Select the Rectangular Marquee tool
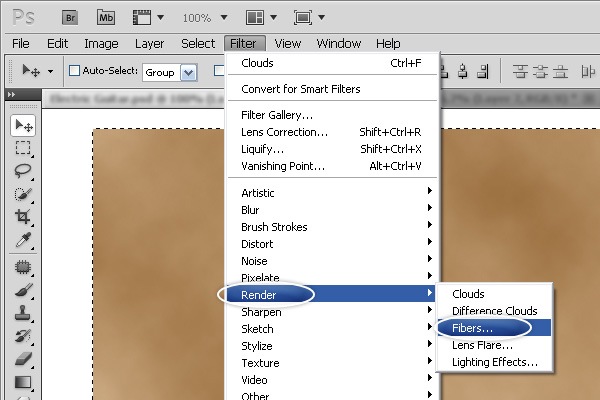 pyautogui.click(x=23, y=148)
